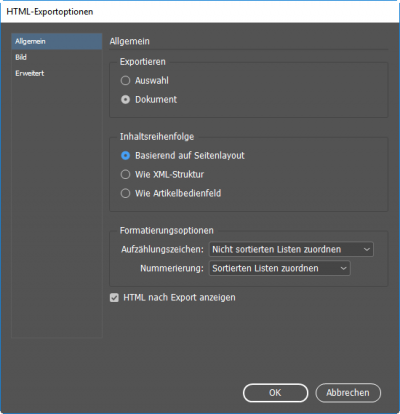Open the Aufzählungszeichen dropdown

pos(291,249)
